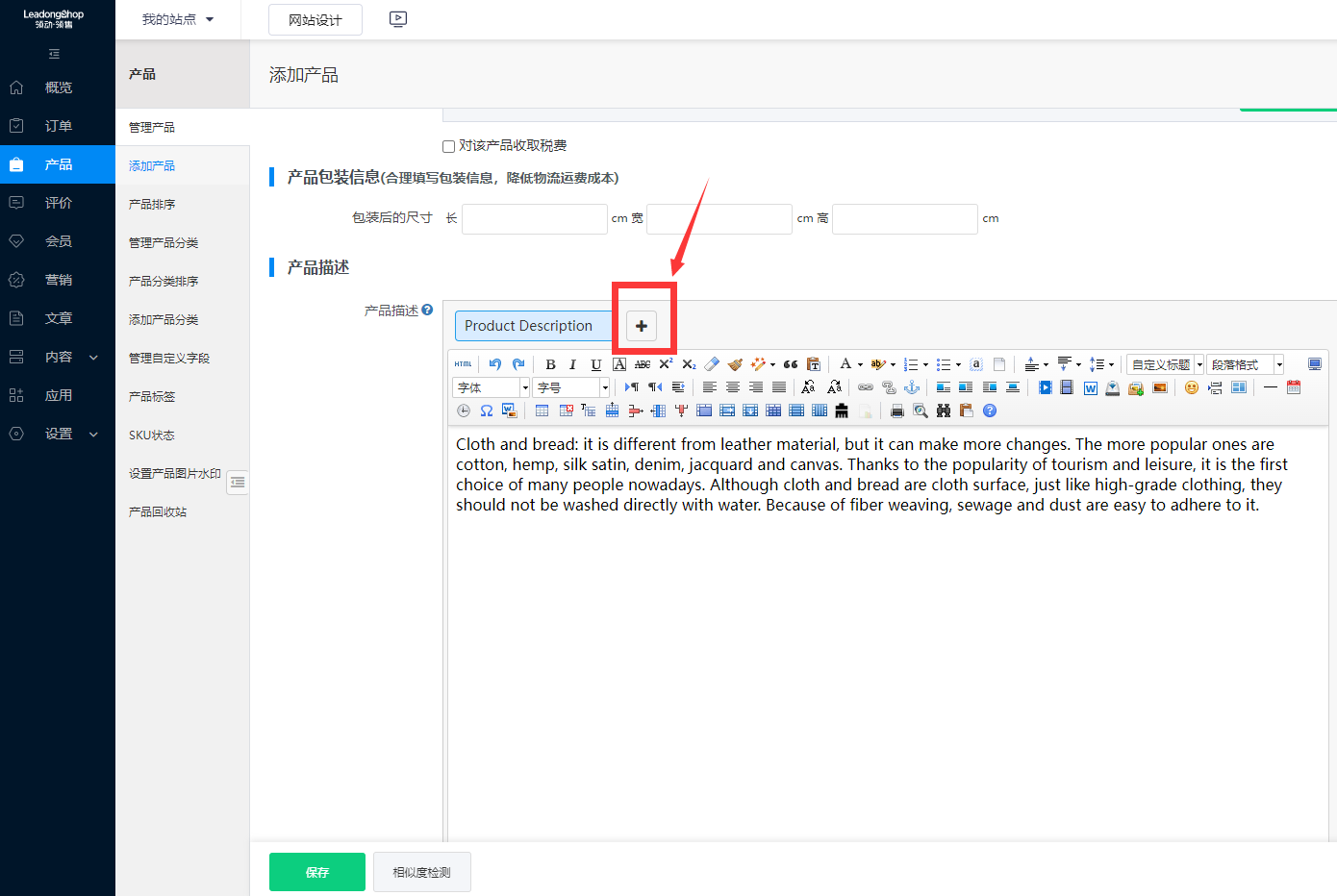
Task: Open 管理产品分类 in the product submenu
Action: click(164, 242)
